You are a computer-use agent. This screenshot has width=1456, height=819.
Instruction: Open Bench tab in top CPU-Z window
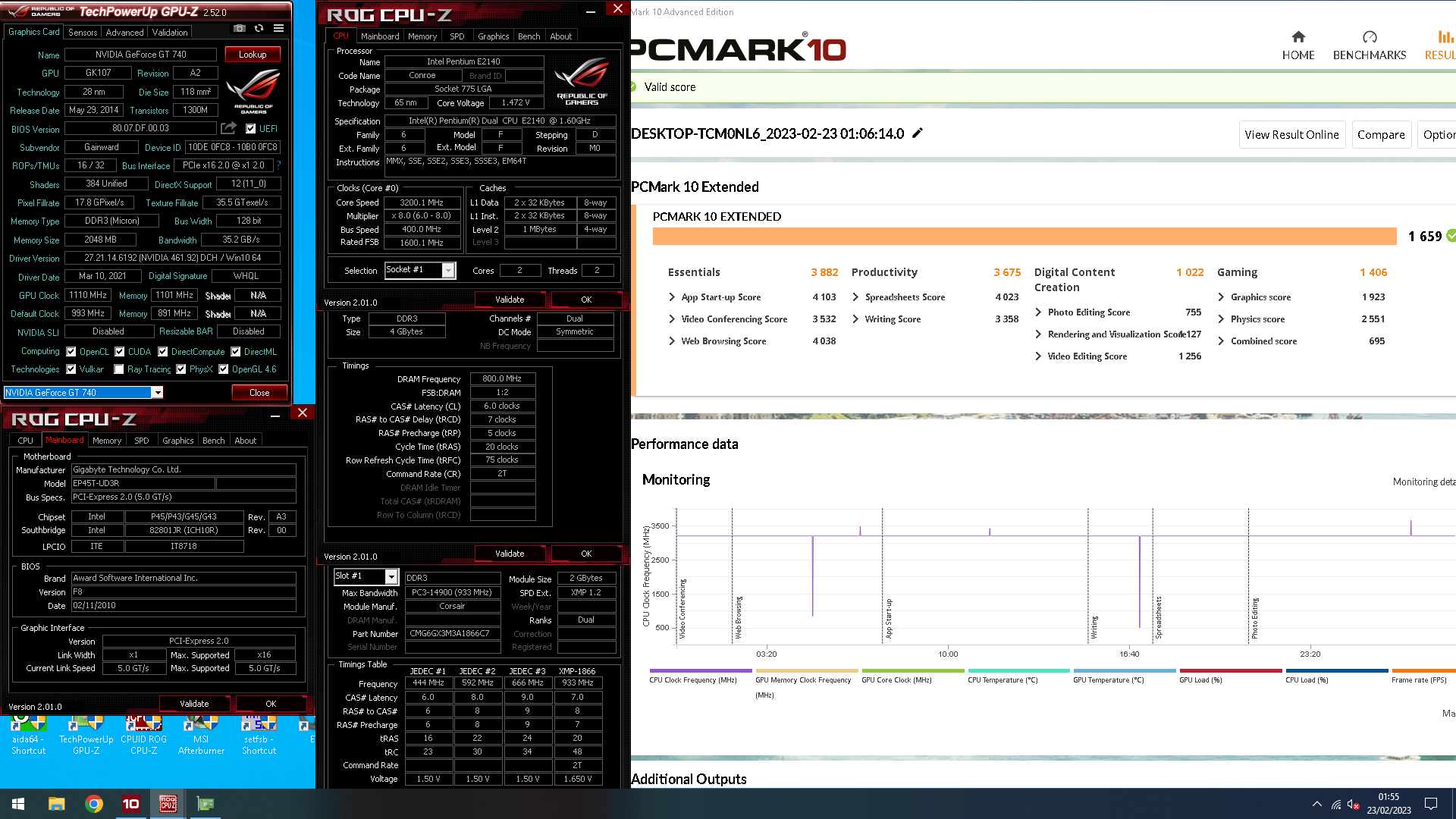(x=529, y=36)
